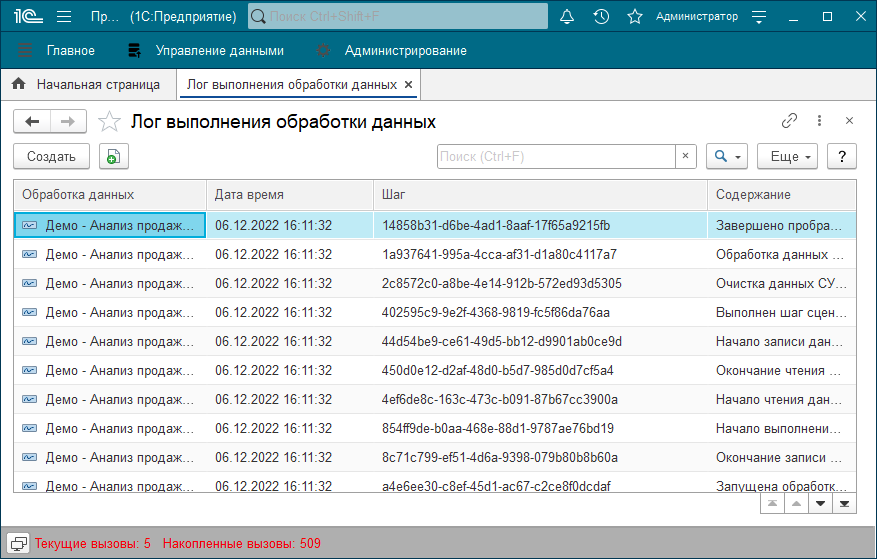
Task: Create a new entry by copying icon
Action: 114,156
